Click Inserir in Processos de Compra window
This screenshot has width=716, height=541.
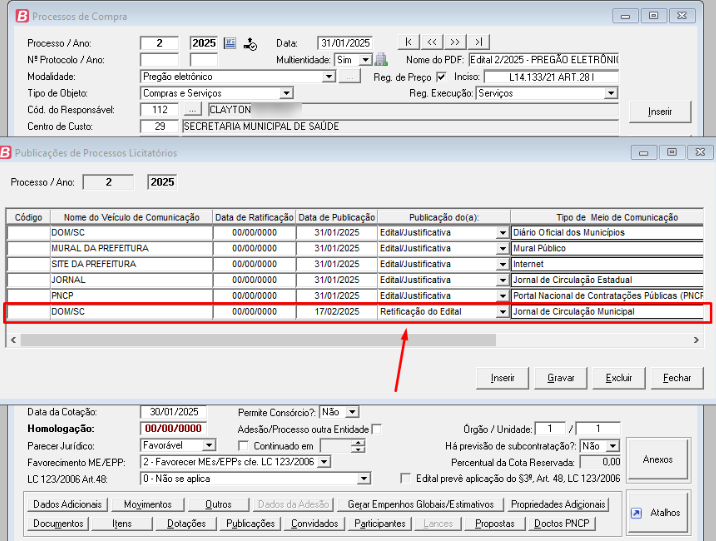[x=660, y=112]
